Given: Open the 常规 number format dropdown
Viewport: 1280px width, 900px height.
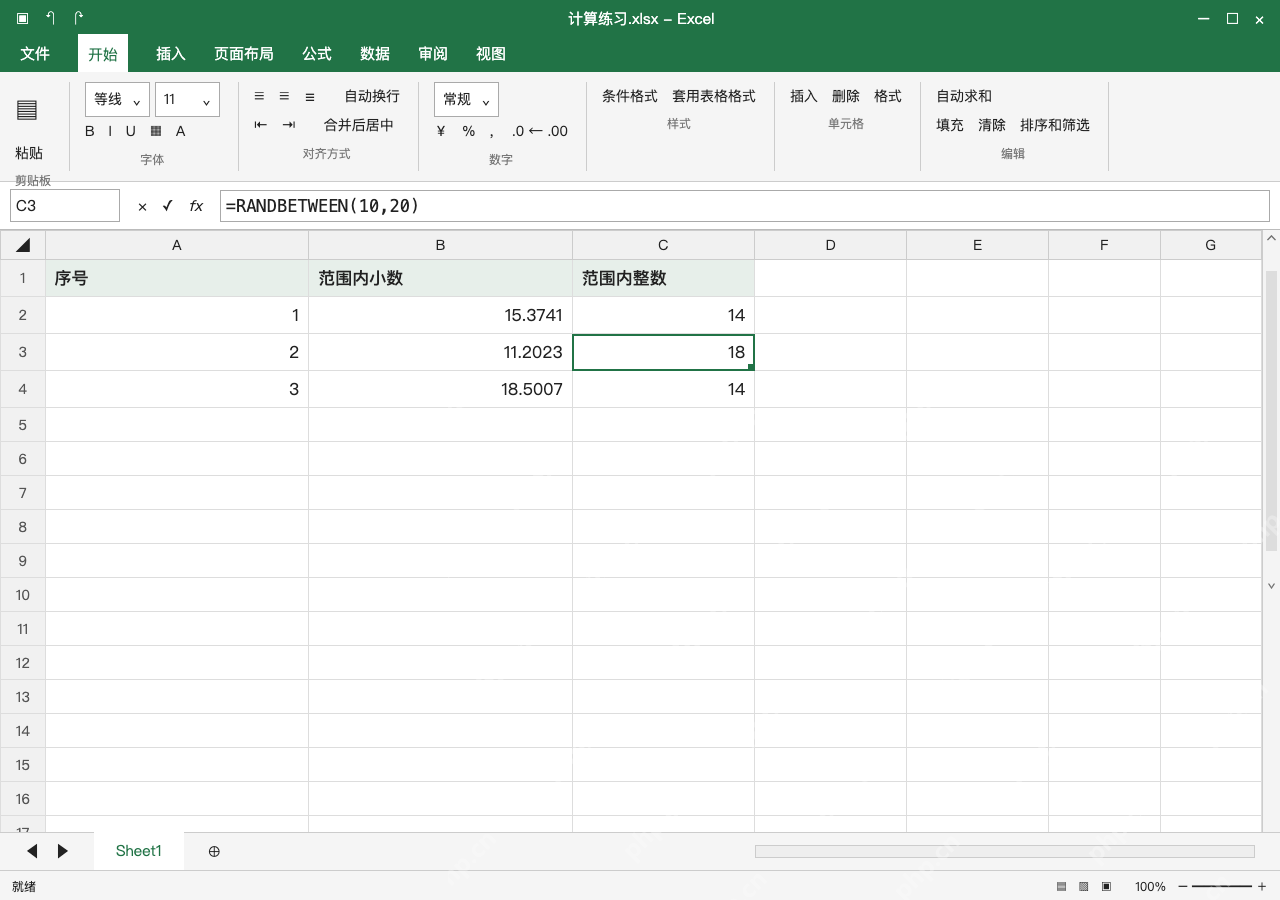Looking at the screenshot, I should point(467,100).
